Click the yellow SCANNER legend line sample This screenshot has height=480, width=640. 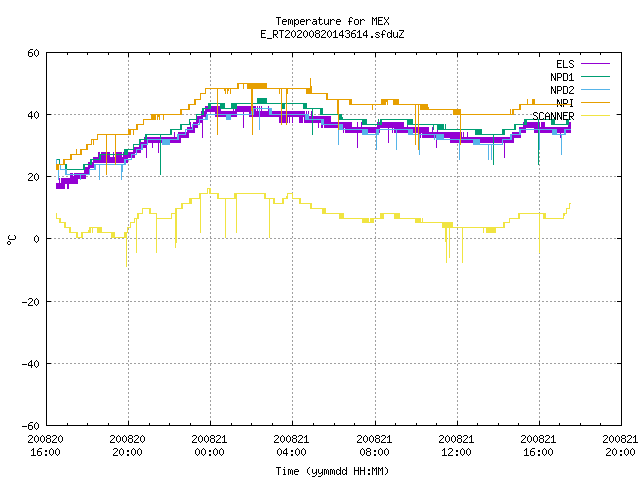[x=595, y=116]
